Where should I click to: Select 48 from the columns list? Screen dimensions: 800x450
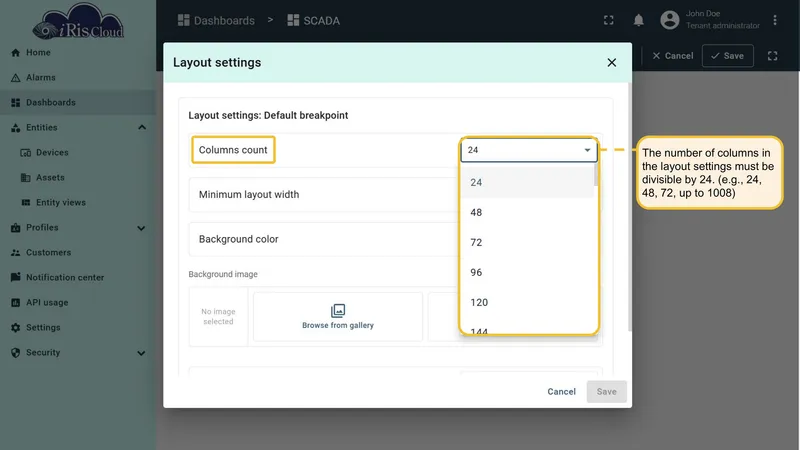coord(528,212)
